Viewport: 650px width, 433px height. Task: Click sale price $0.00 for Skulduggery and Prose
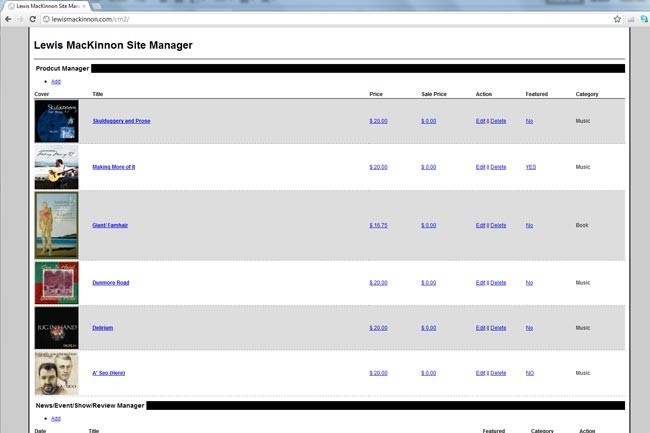coord(429,121)
